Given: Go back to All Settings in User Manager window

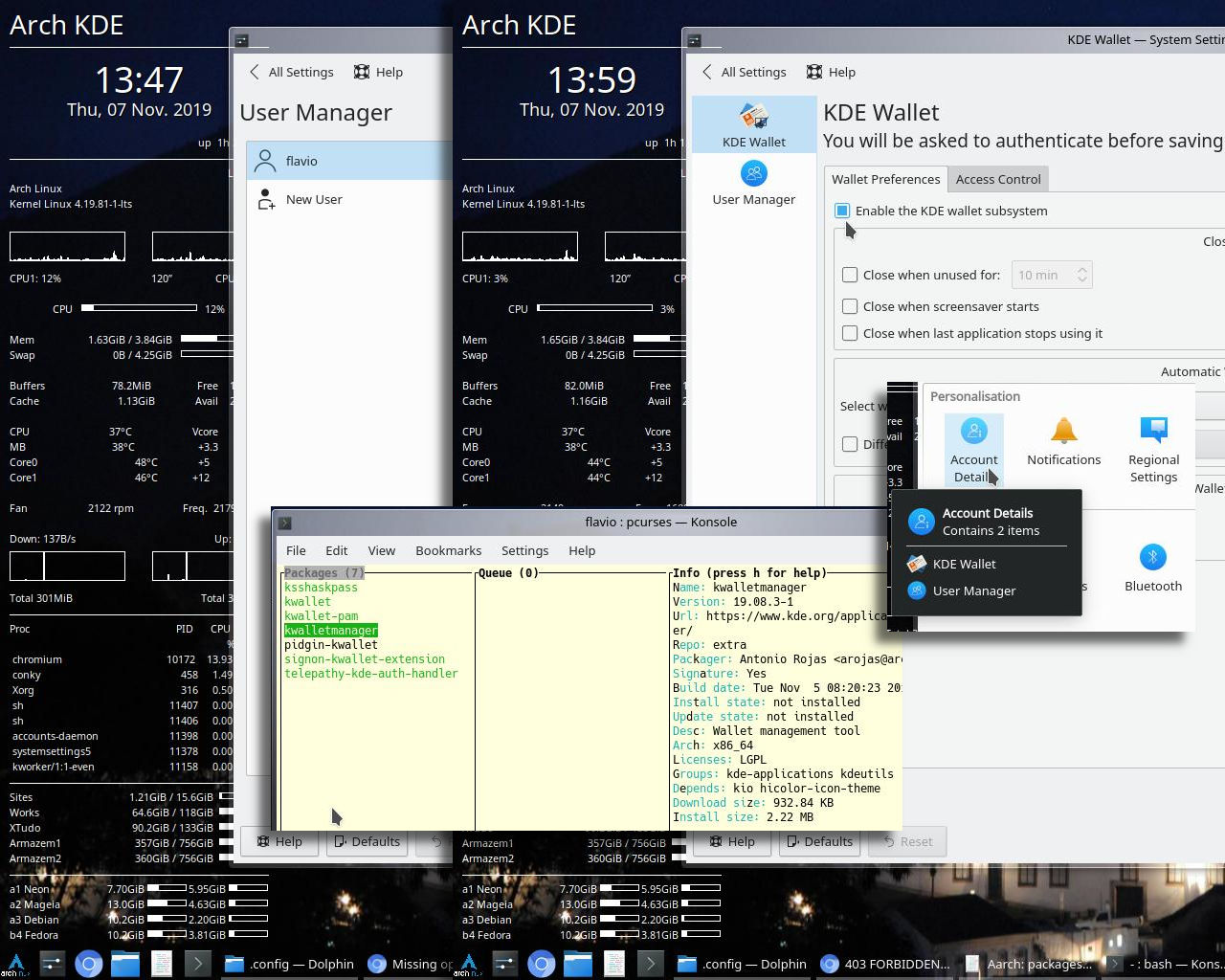Looking at the screenshot, I should [x=291, y=72].
